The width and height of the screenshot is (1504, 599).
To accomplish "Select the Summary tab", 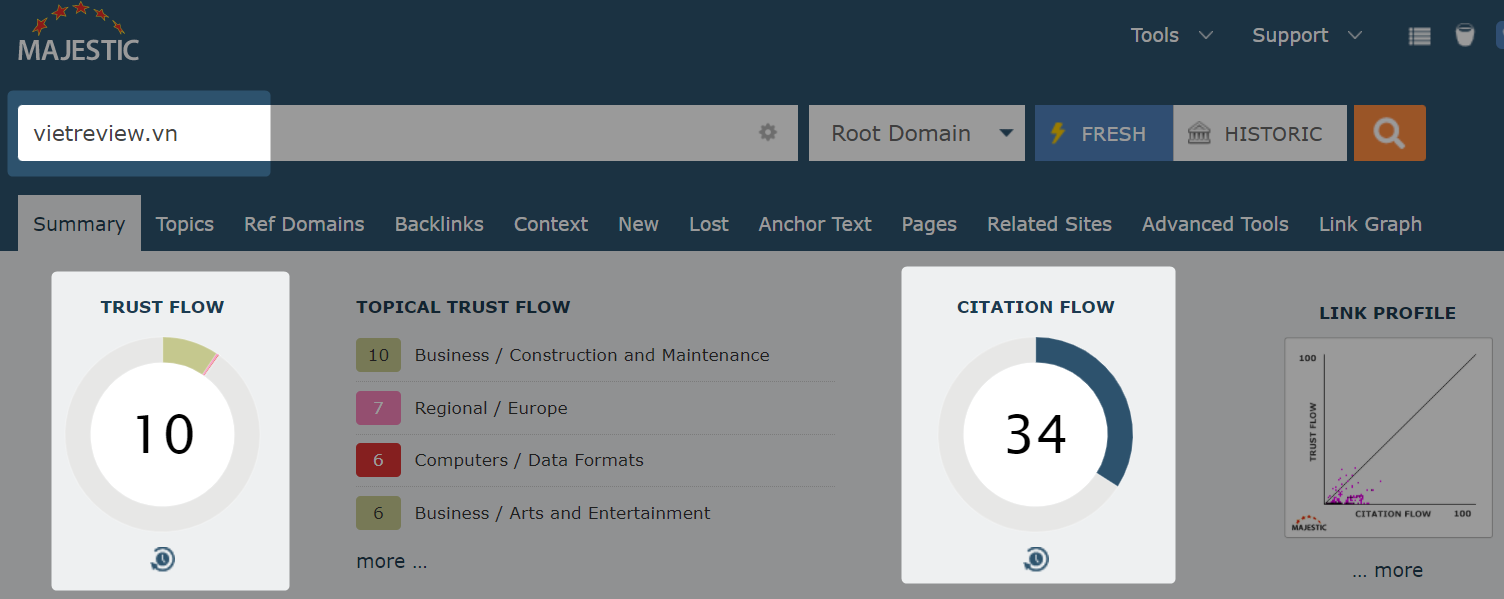I will (x=79, y=224).
